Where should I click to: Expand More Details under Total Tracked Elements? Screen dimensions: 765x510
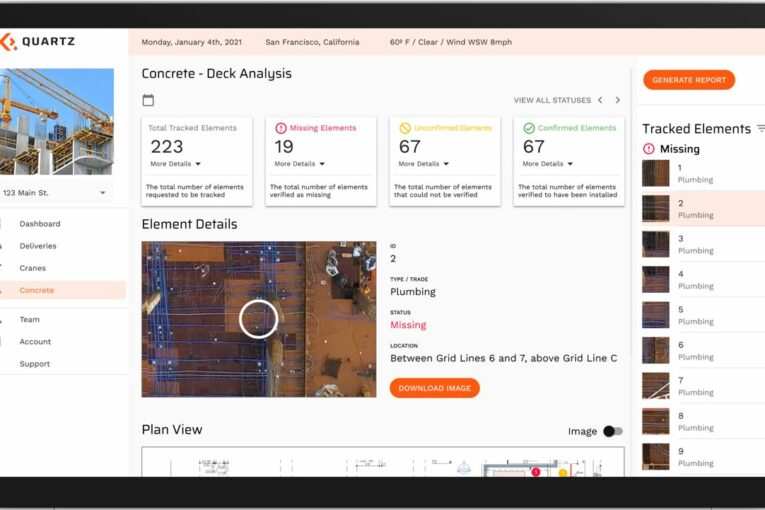[175, 164]
